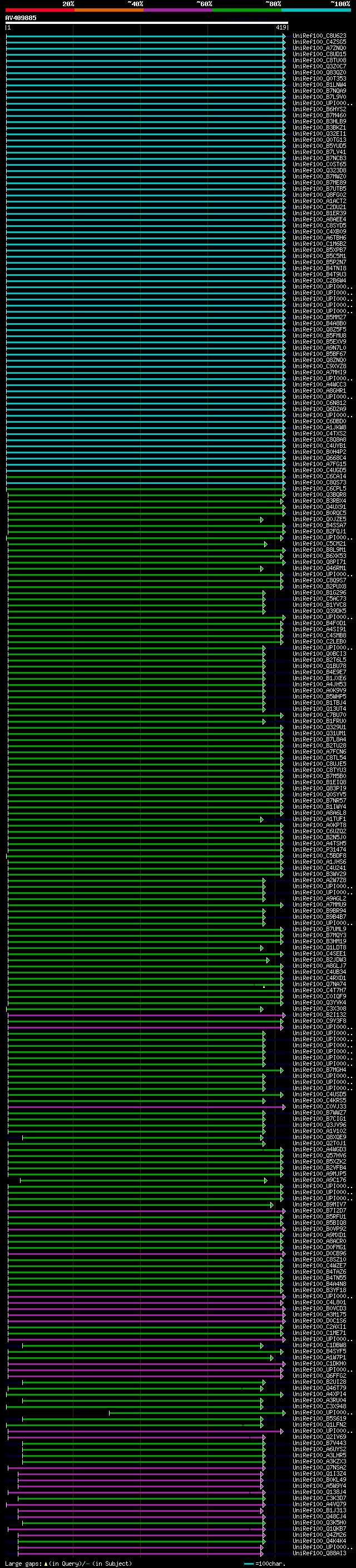Click the red 20% identity legend segment

[x=39, y=10]
